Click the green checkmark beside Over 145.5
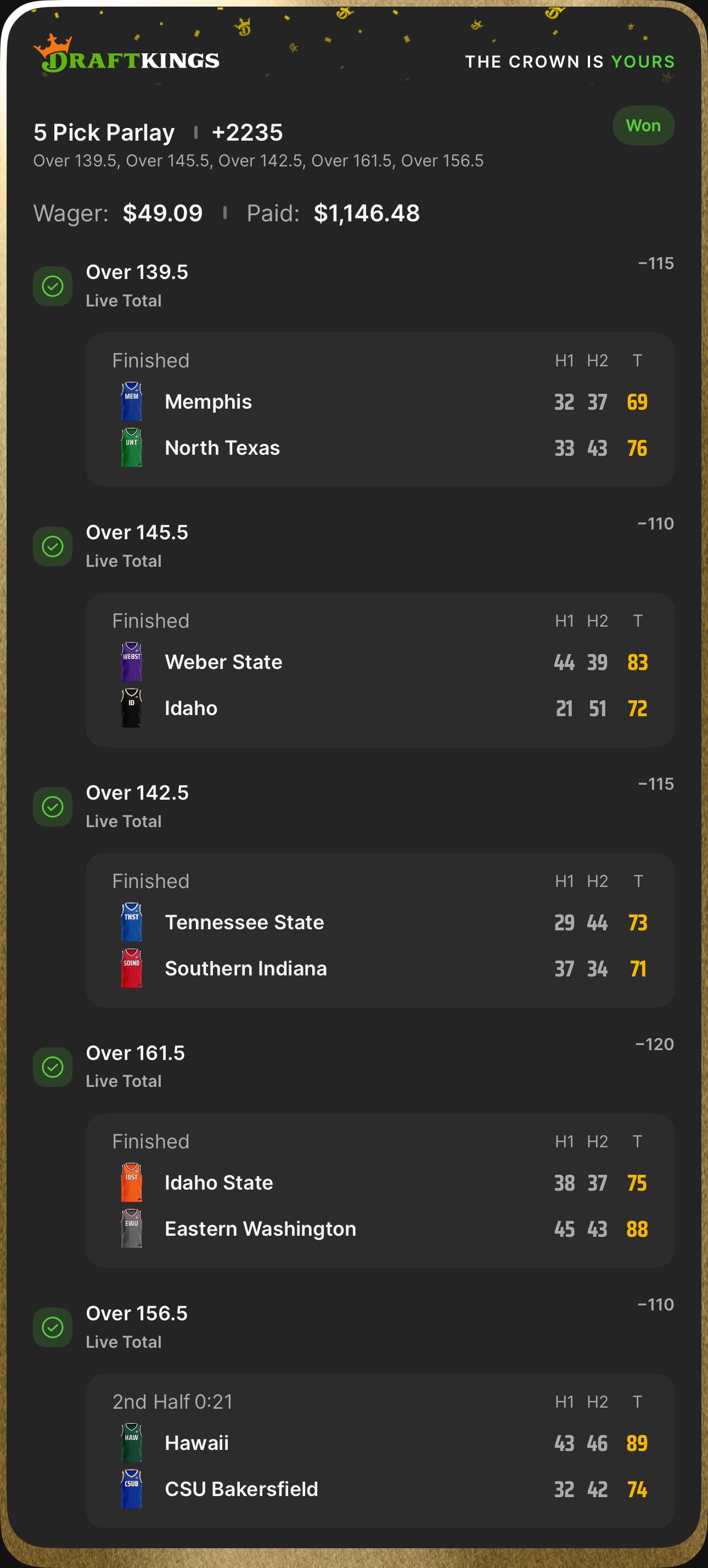Image resolution: width=708 pixels, height=1568 pixels. [x=53, y=546]
